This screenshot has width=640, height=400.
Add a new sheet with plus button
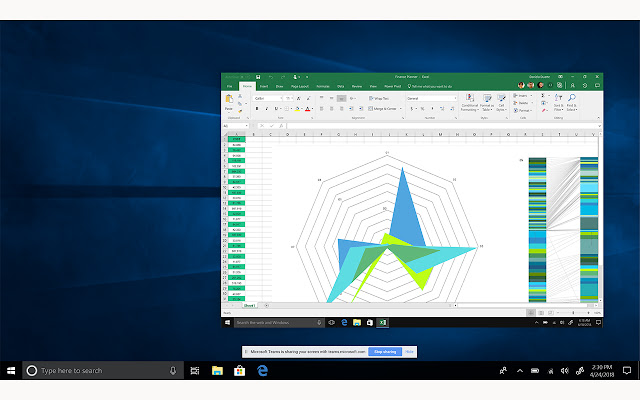pos(267,305)
